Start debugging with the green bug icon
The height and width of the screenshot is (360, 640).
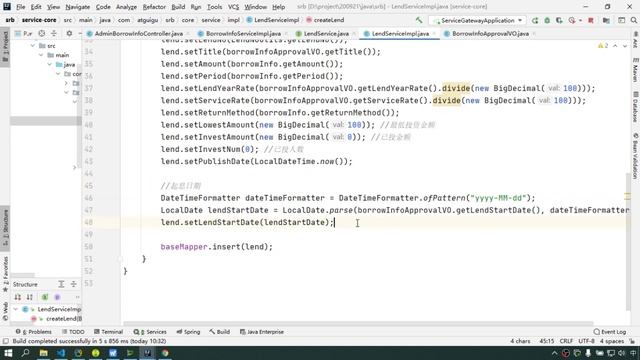pyautogui.click(x=547, y=20)
